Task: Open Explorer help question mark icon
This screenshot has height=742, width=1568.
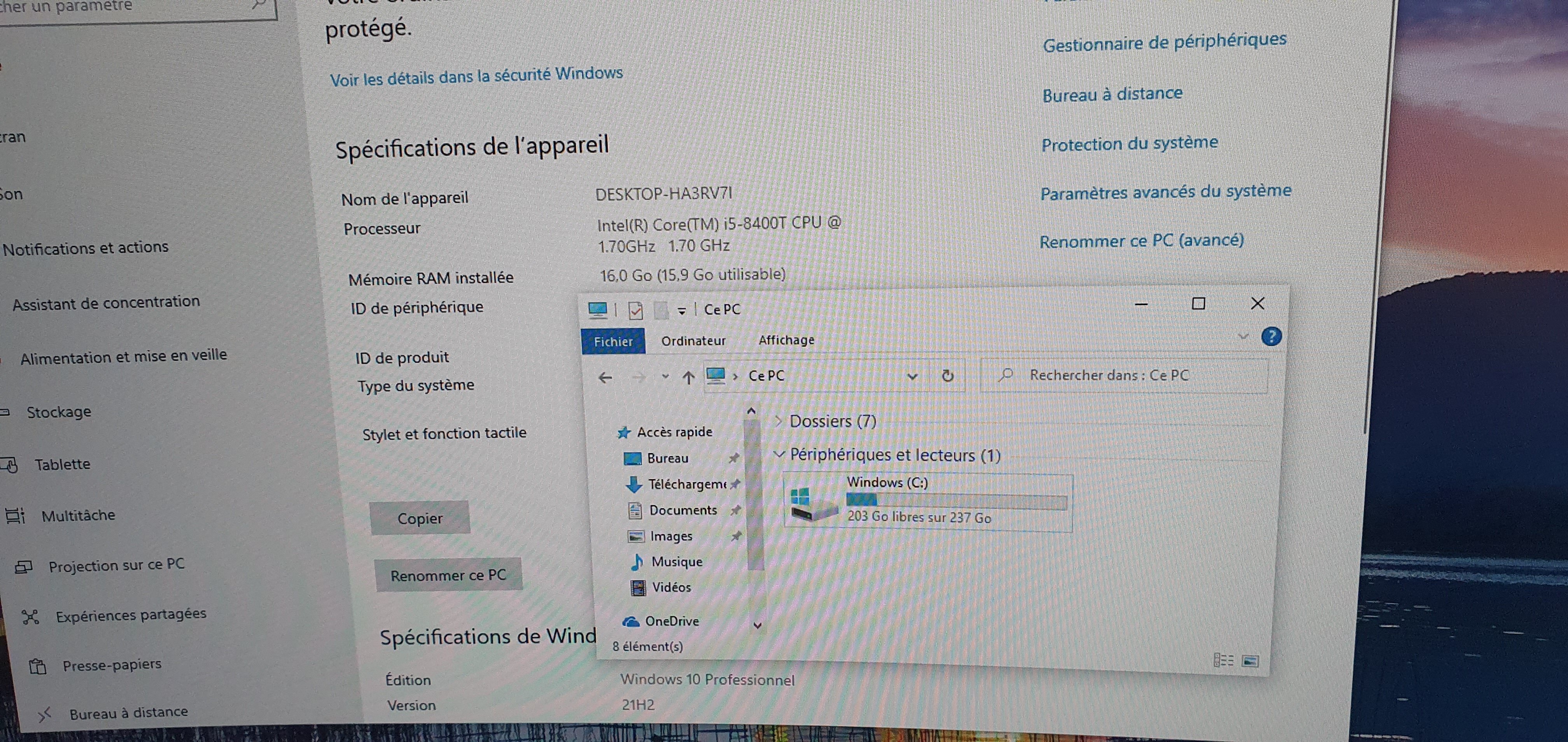Action: (x=1271, y=337)
